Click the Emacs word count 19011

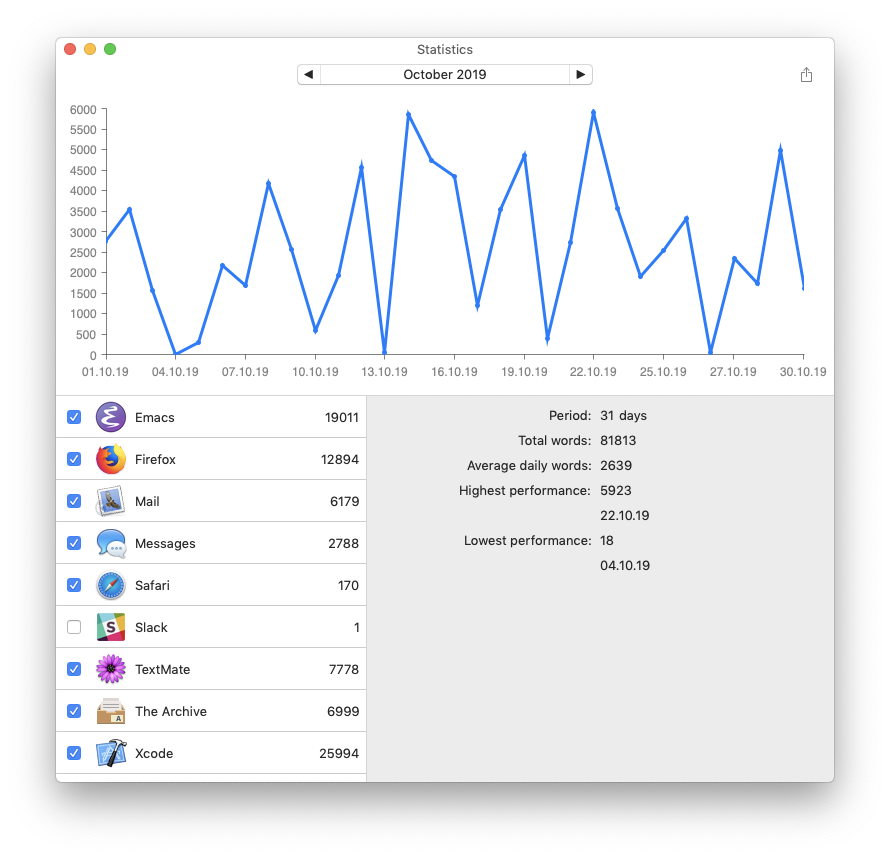click(x=342, y=417)
